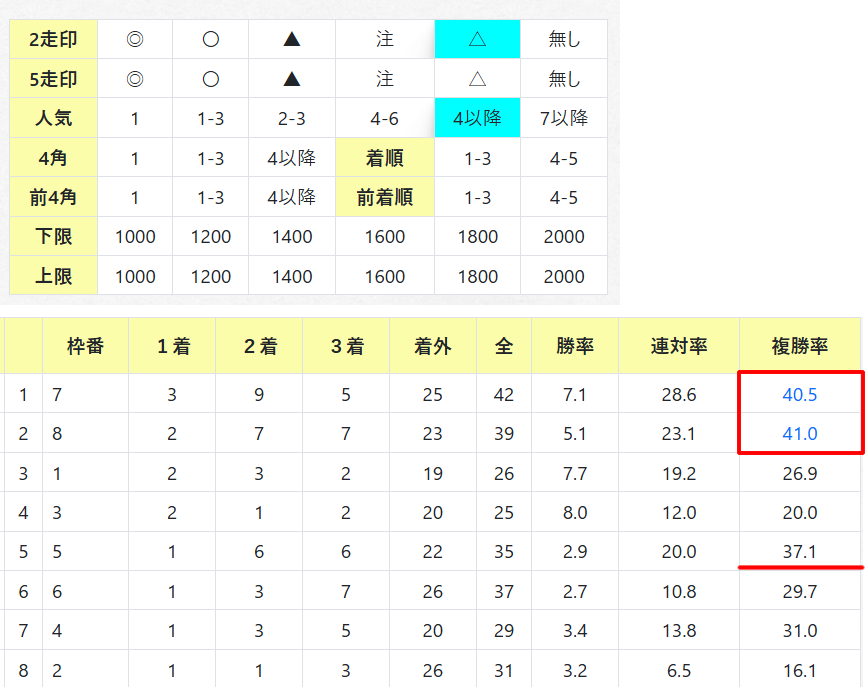The image size is (865, 687).
Task: Click the 28.6 連対率 cell
Action: click(x=679, y=395)
